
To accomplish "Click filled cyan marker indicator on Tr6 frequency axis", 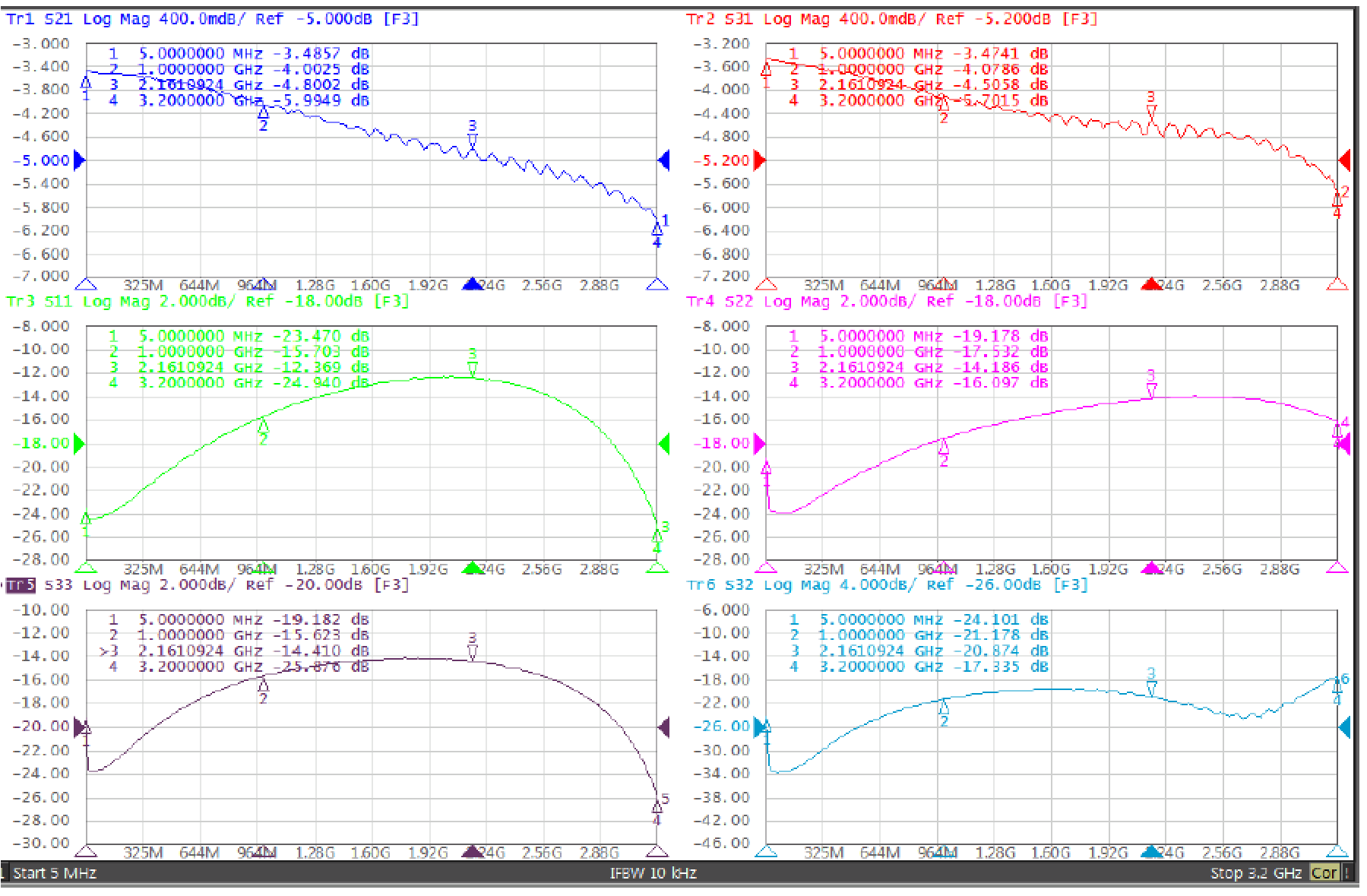I will click(1152, 852).
